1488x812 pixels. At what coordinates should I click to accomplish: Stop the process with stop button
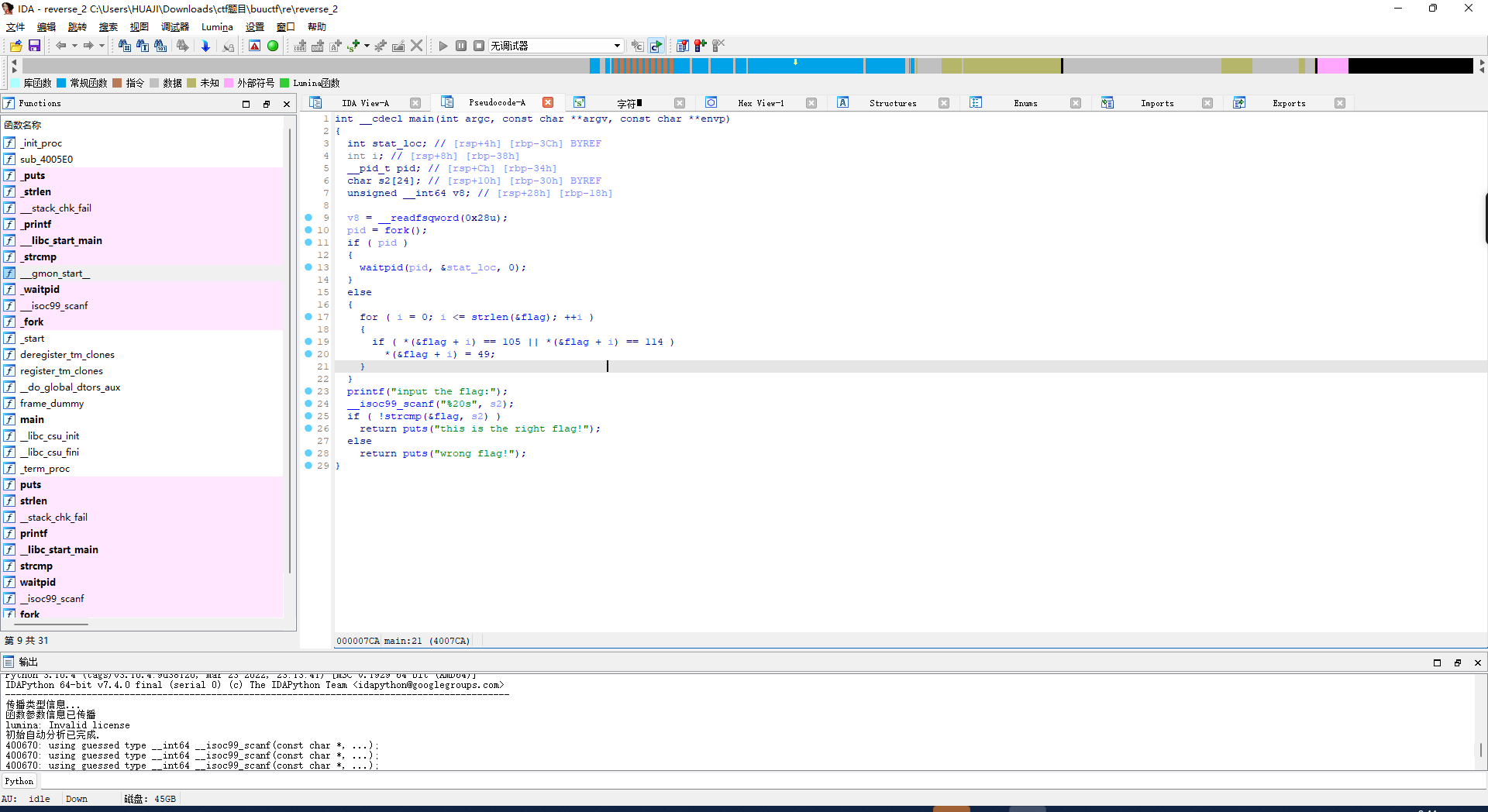(x=479, y=46)
